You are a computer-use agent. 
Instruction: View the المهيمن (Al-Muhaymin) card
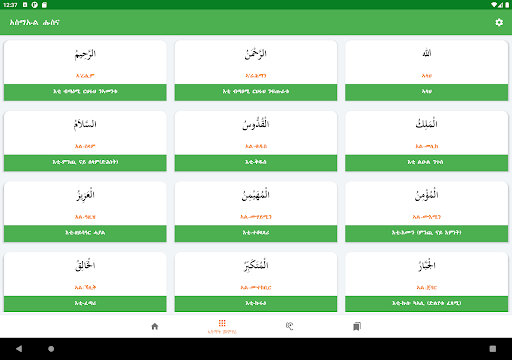coord(256,212)
